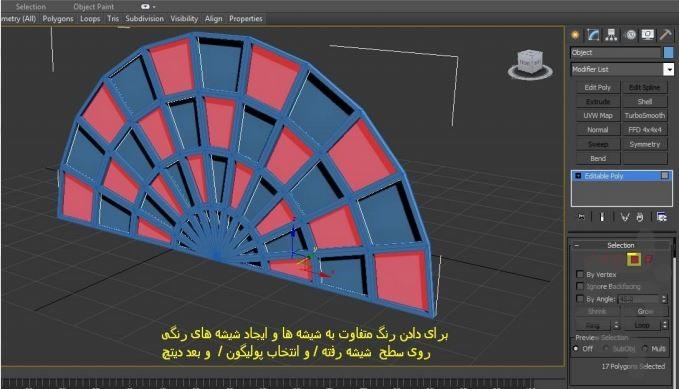
Task: Collapse the Selection rollout
Action: pos(576,246)
